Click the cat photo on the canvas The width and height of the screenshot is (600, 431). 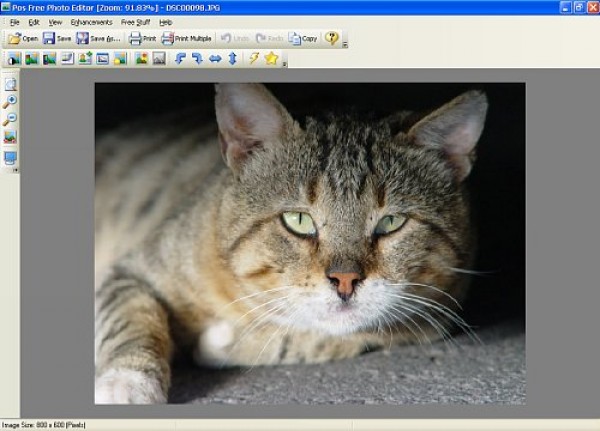[x=310, y=243]
